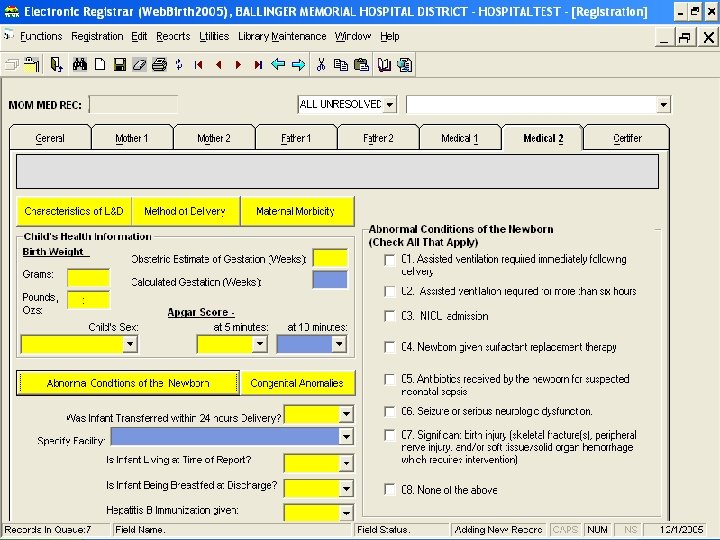This screenshot has height=540, width=720.
Task: Tick the C6 seizure or neurologic dysfunction box
Action: (x=389, y=411)
